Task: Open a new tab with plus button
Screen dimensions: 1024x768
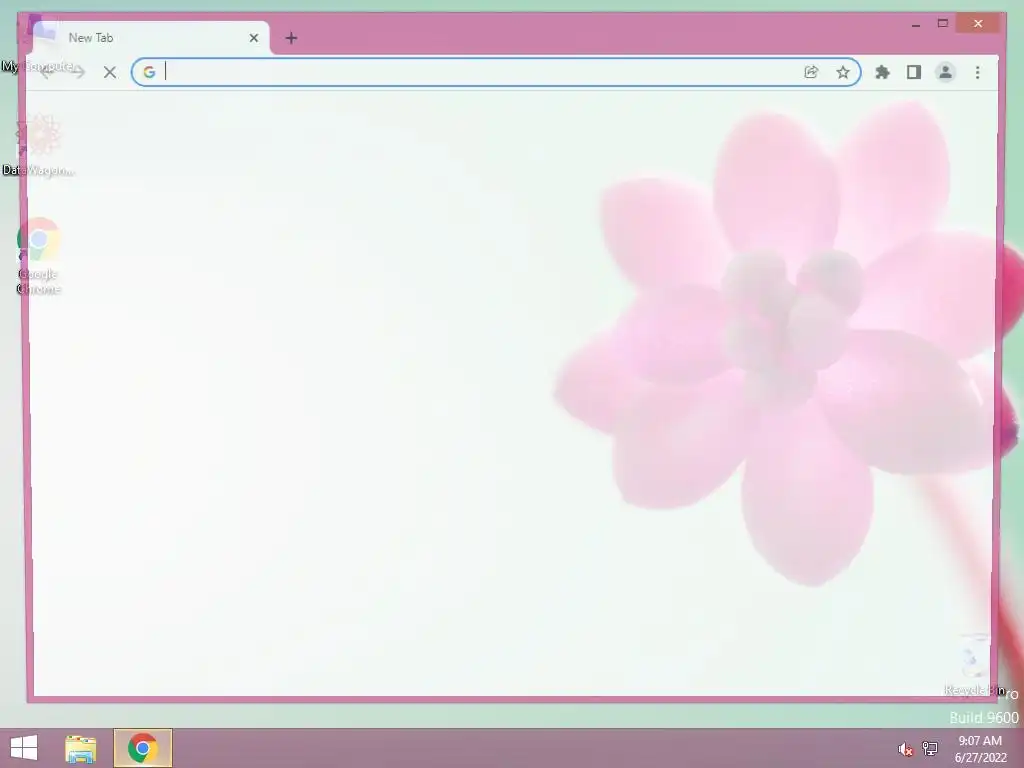Action: point(291,38)
